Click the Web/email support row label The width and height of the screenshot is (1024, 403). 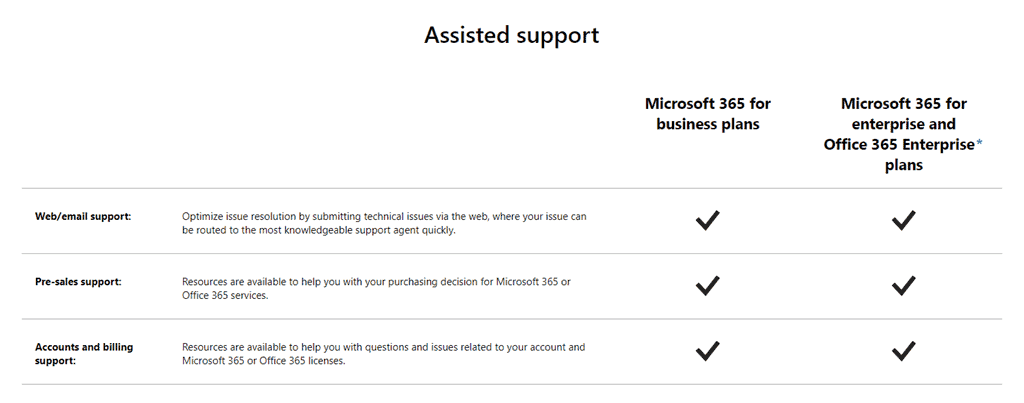tap(83, 216)
